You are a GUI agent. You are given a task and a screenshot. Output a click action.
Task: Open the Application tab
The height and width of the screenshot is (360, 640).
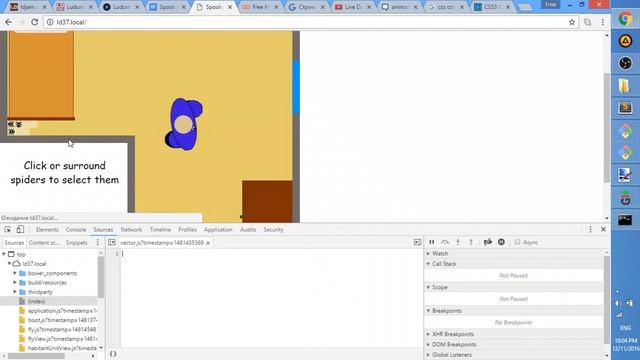coord(218,230)
